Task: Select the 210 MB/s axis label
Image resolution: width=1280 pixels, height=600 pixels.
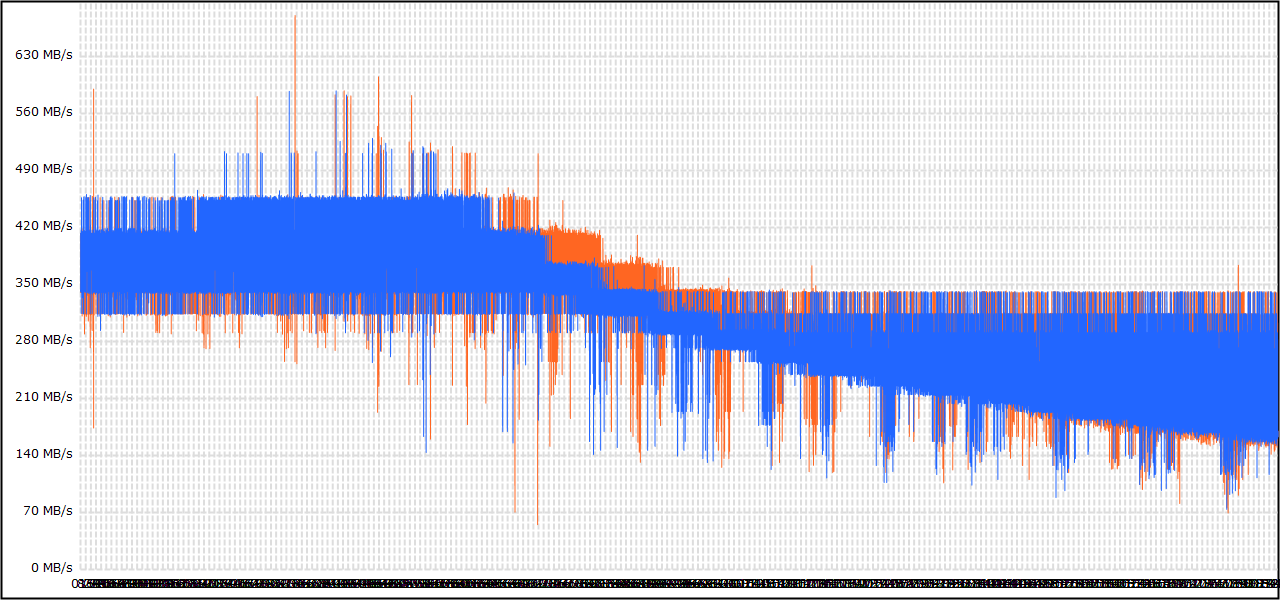Action: pyautogui.click(x=44, y=396)
